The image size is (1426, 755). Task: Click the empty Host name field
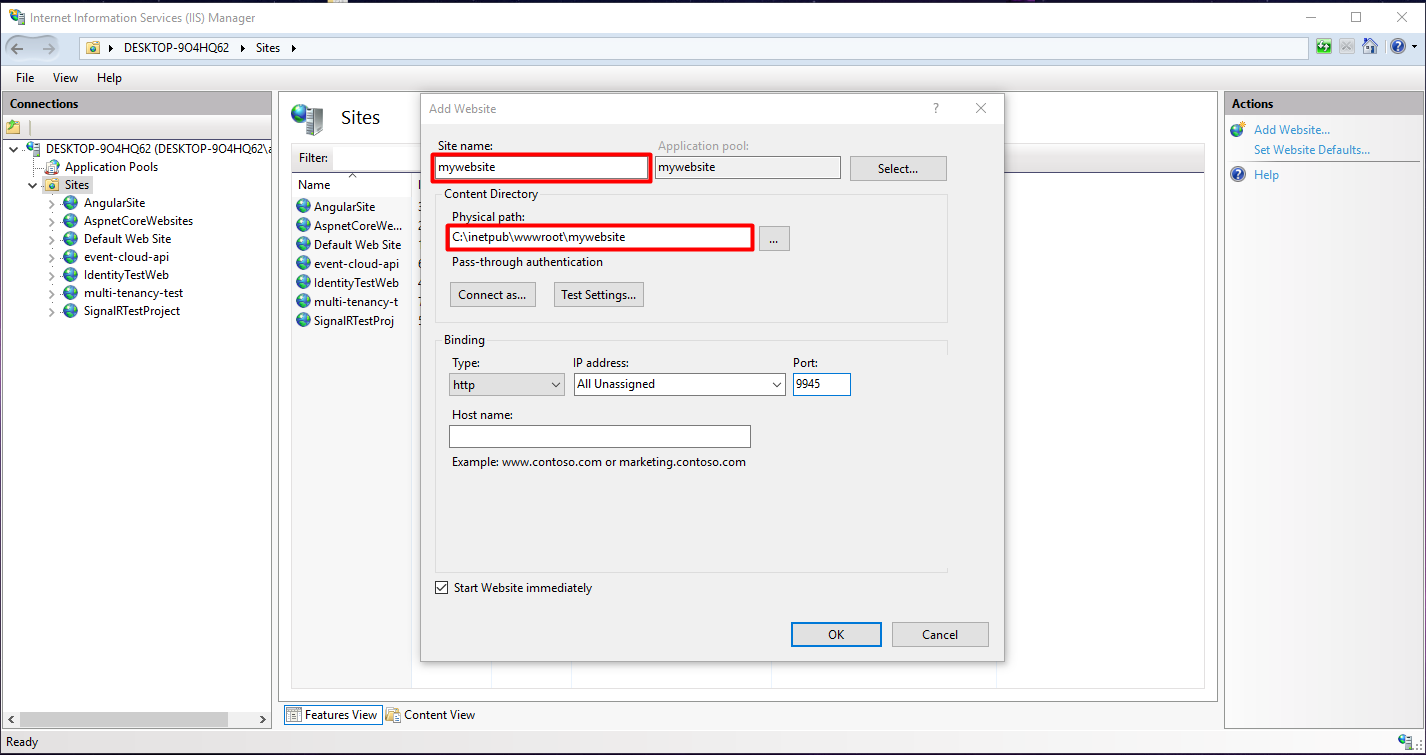tap(600, 436)
